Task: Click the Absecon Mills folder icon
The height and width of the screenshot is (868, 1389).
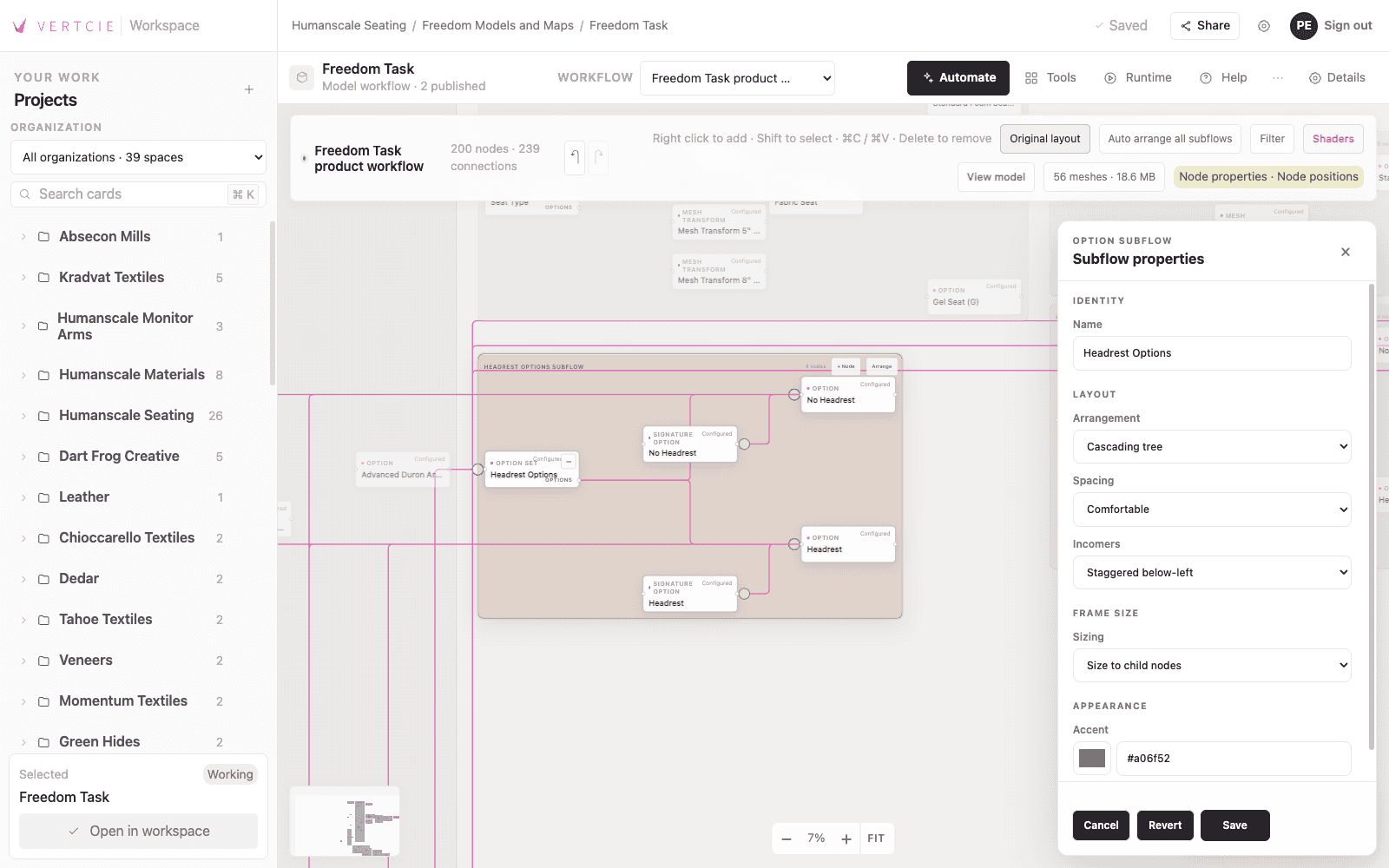Action: point(43,237)
